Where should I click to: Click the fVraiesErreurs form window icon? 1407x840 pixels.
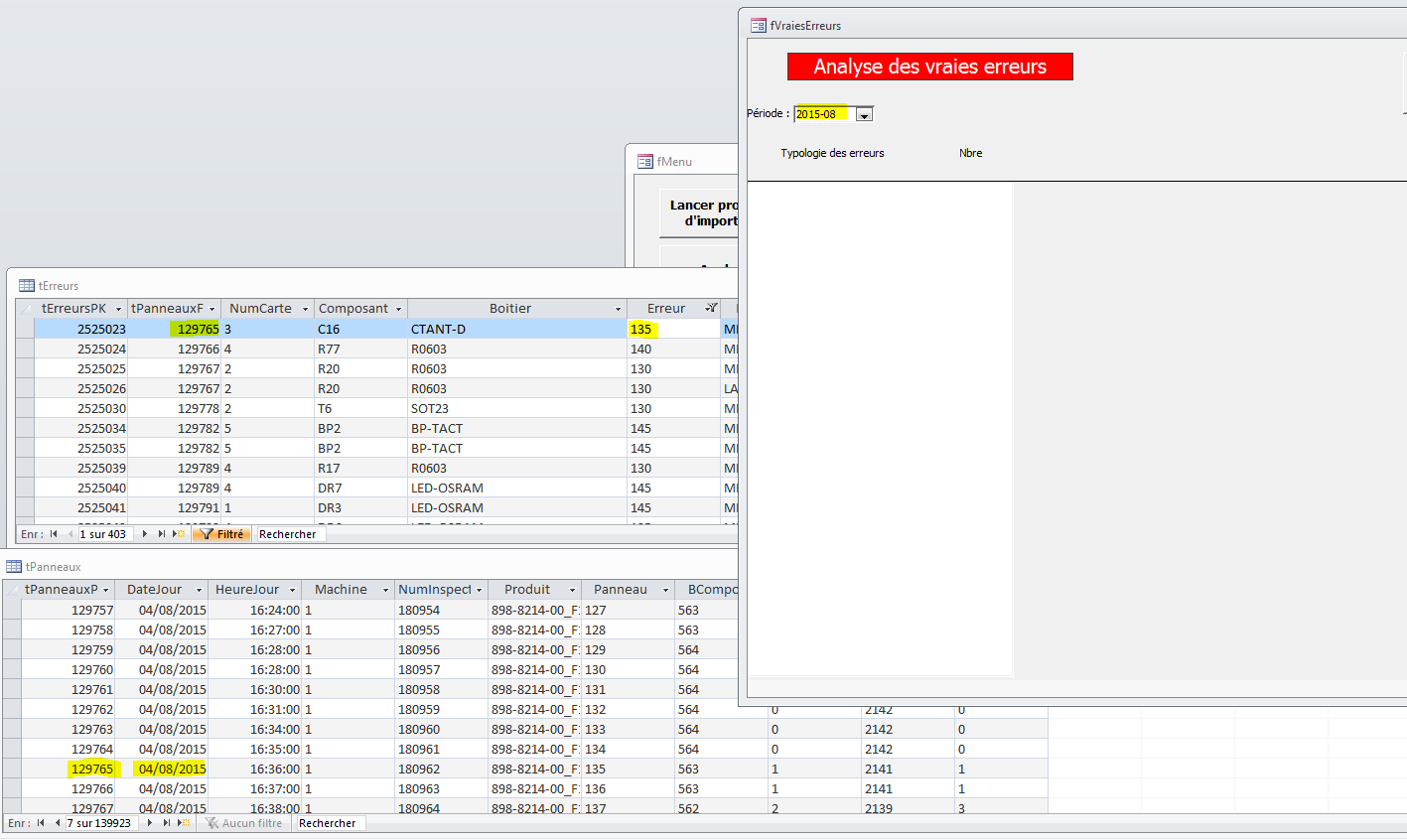(x=759, y=26)
